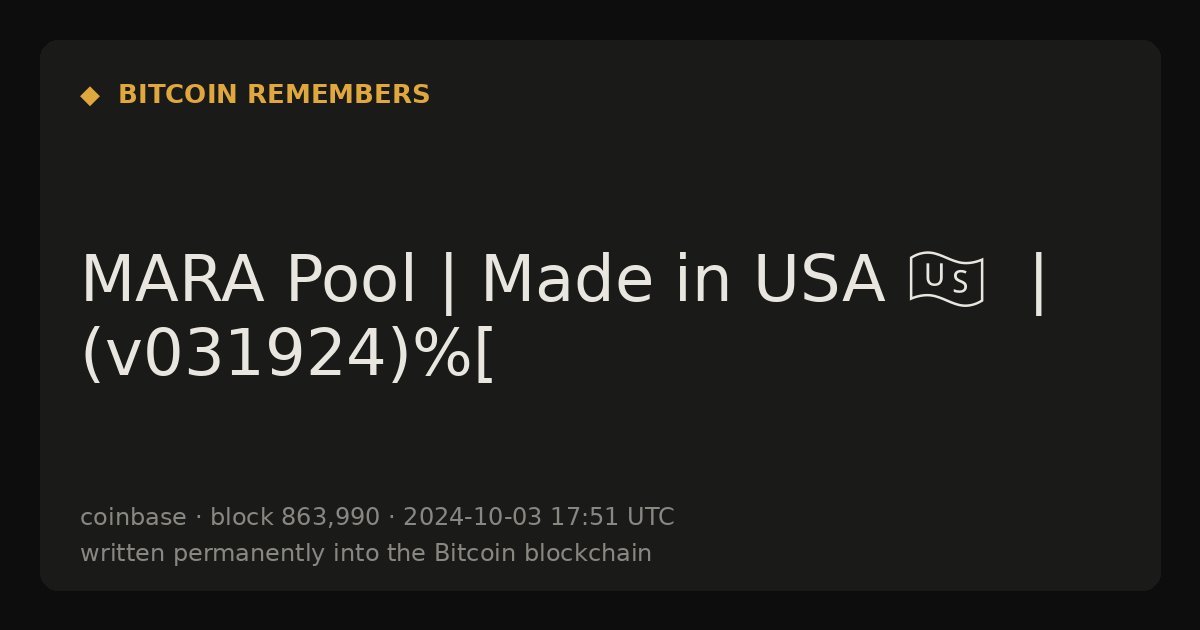Select the USA text before the flag
1200x630 pixels.
819,280
